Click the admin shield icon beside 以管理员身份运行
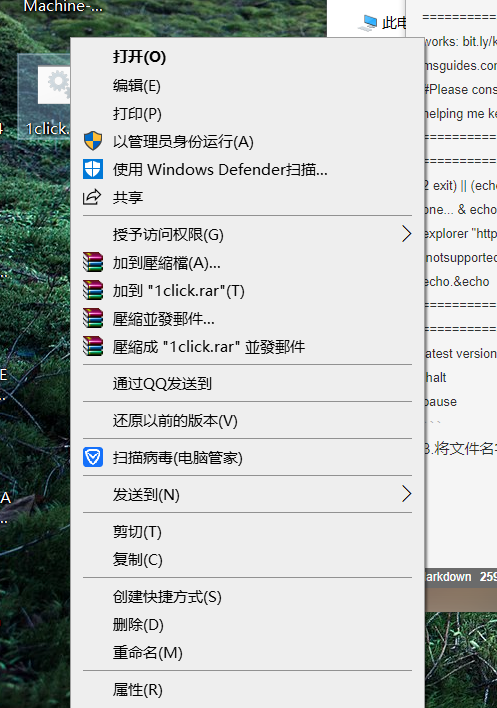Viewport: 497px width, 708px height. point(93,141)
